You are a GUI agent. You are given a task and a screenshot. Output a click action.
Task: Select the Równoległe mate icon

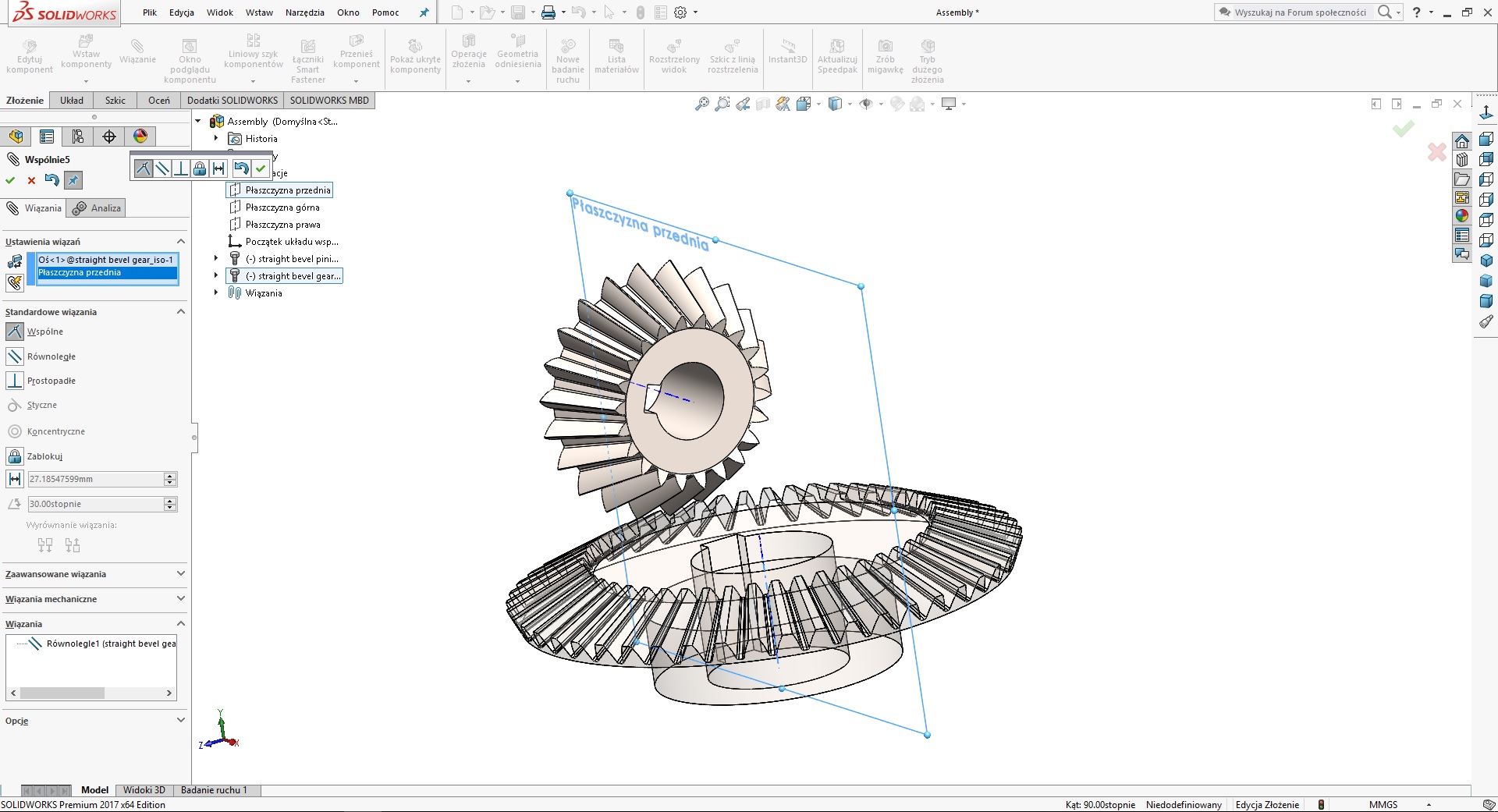pos(15,356)
